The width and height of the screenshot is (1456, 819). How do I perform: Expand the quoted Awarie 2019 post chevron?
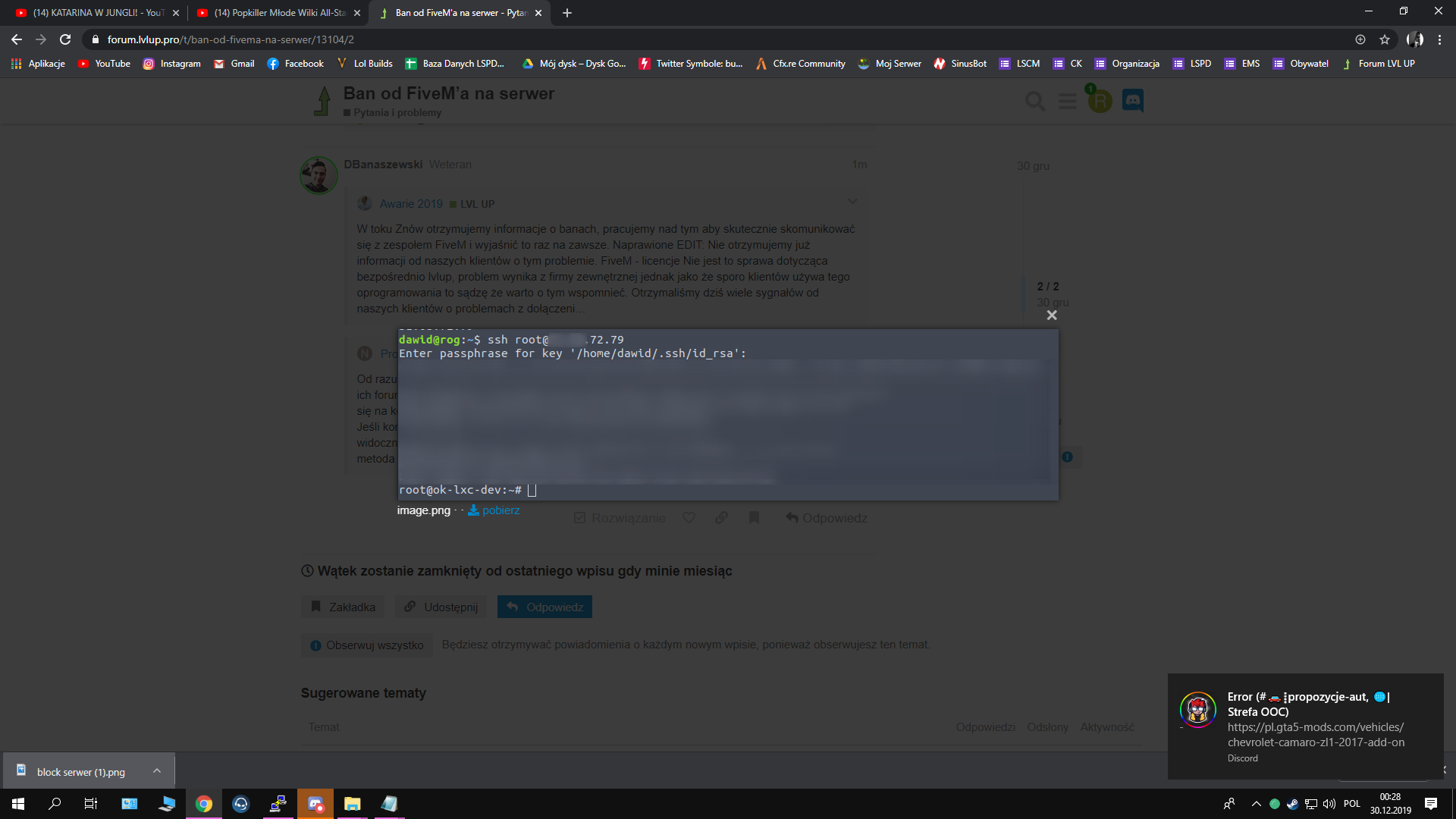pyautogui.click(x=852, y=202)
